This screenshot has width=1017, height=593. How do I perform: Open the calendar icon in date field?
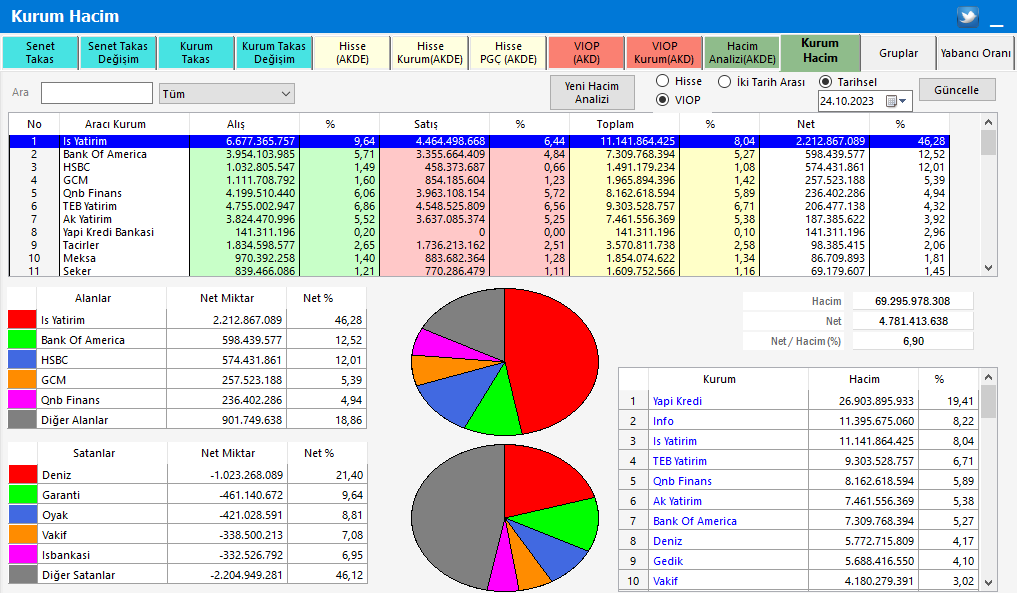[891, 101]
